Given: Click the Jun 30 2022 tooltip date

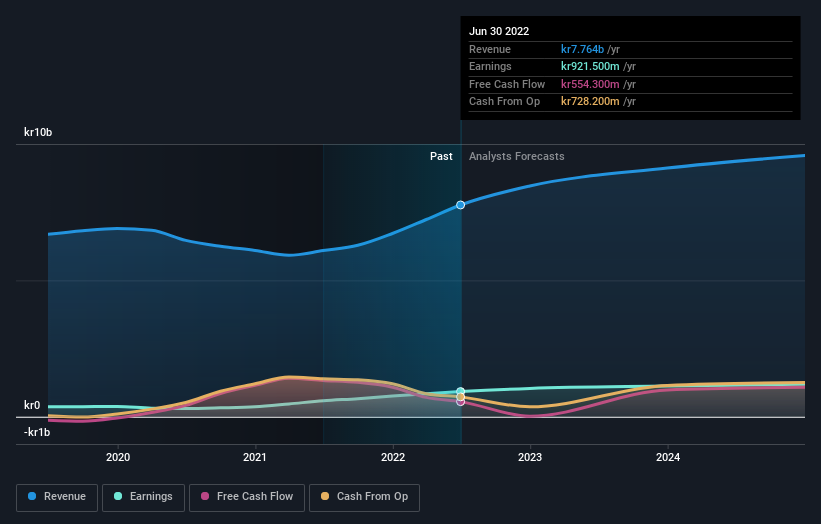Looking at the screenshot, I should tap(499, 31).
